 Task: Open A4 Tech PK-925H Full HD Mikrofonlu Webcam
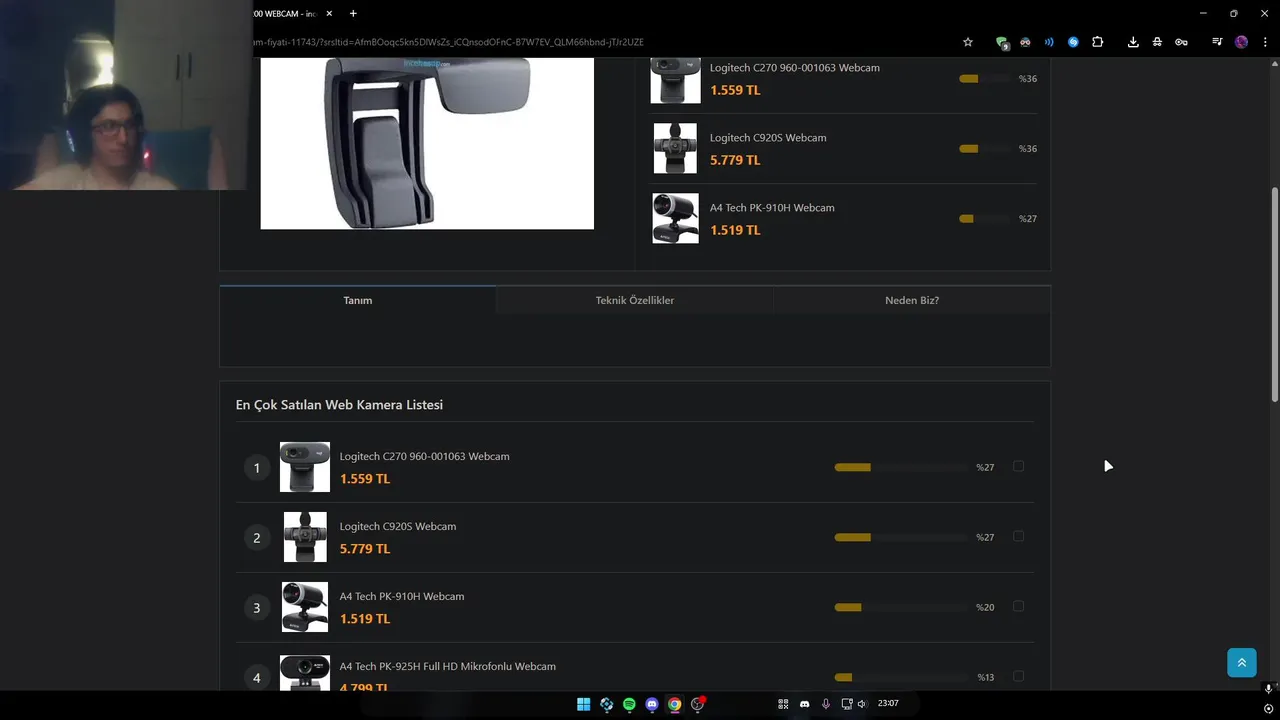[x=448, y=666]
